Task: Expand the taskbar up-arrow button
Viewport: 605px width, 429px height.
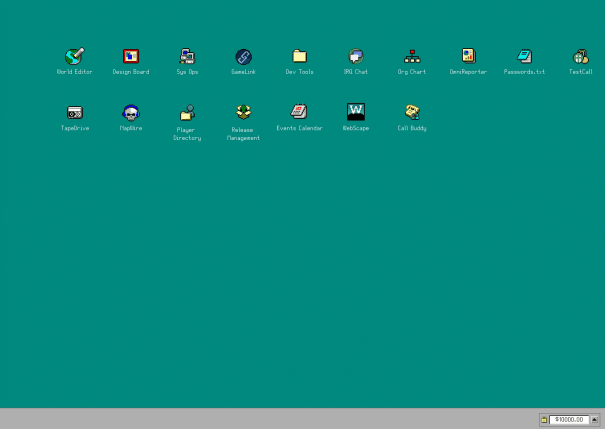Action: click(x=595, y=420)
